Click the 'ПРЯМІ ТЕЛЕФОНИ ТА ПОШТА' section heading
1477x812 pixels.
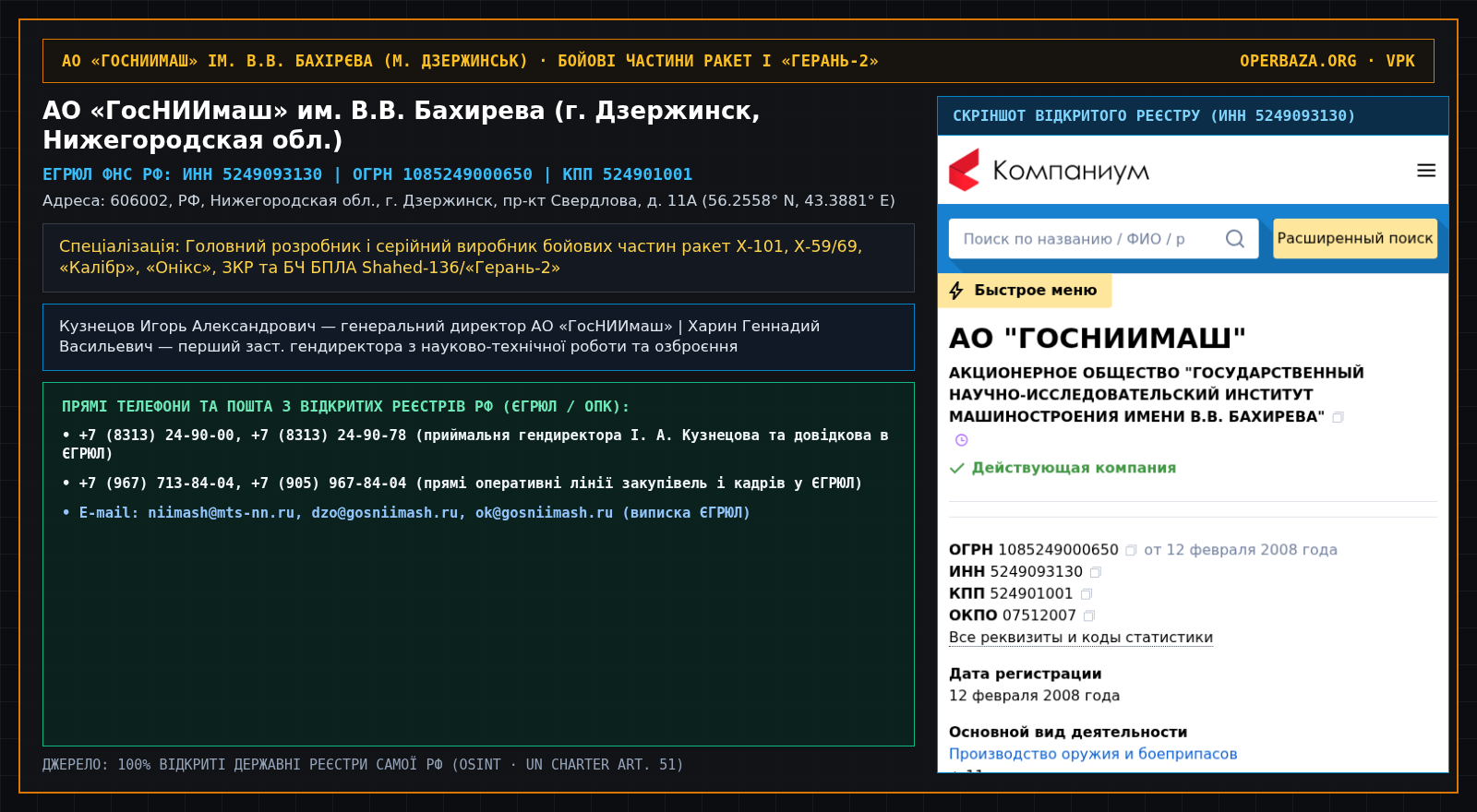pyautogui.click(x=346, y=407)
